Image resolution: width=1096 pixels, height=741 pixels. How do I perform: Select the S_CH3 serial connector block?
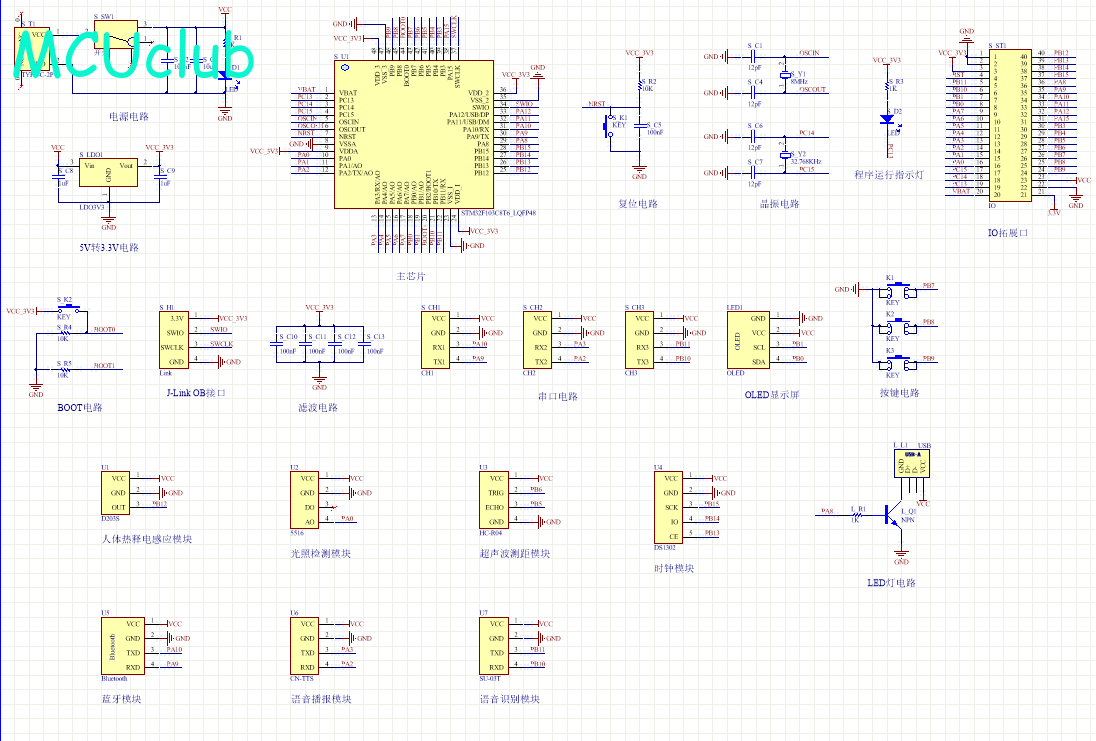pyautogui.click(x=640, y=340)
